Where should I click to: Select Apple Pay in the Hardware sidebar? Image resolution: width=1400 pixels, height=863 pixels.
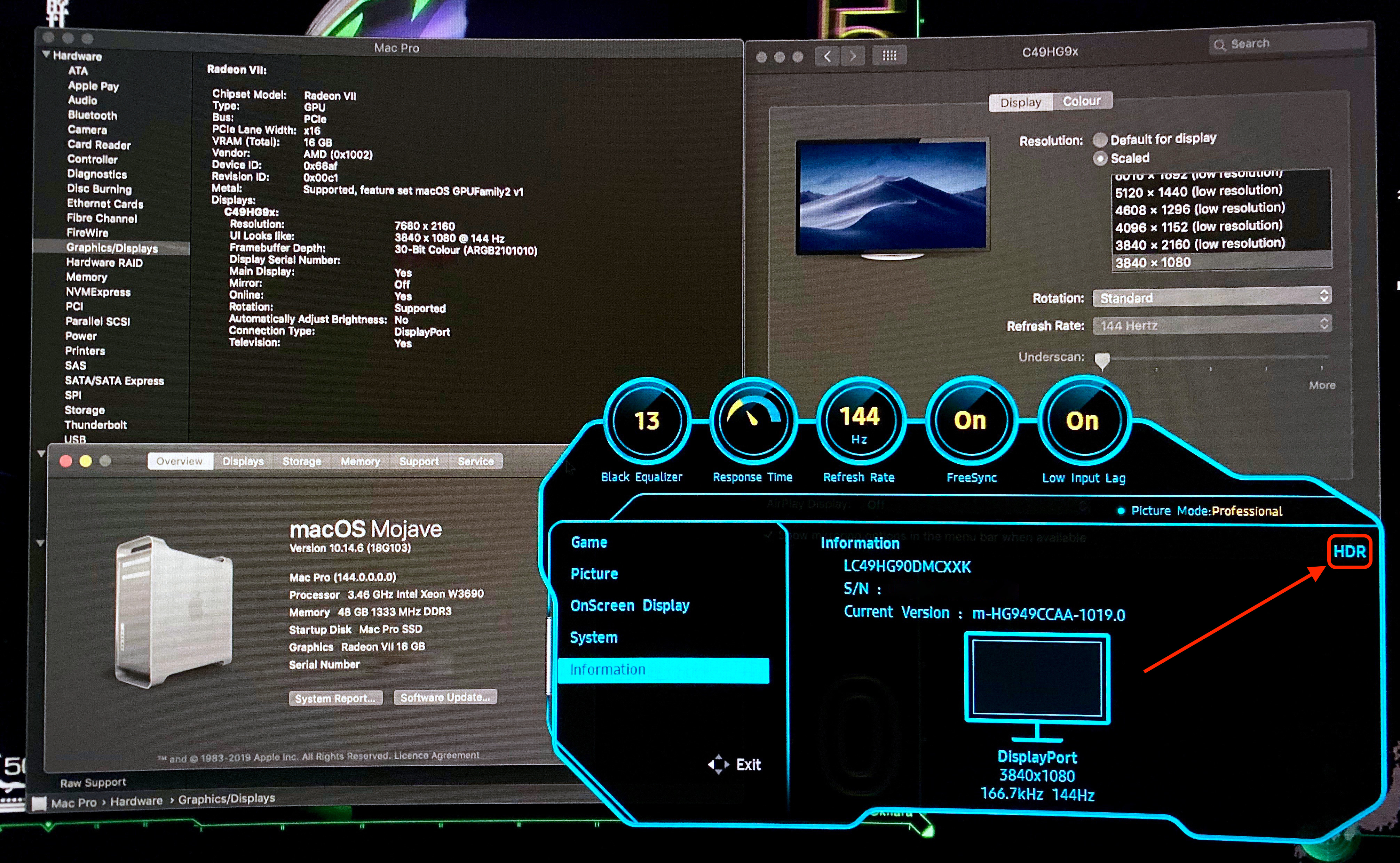click(94, 86)
